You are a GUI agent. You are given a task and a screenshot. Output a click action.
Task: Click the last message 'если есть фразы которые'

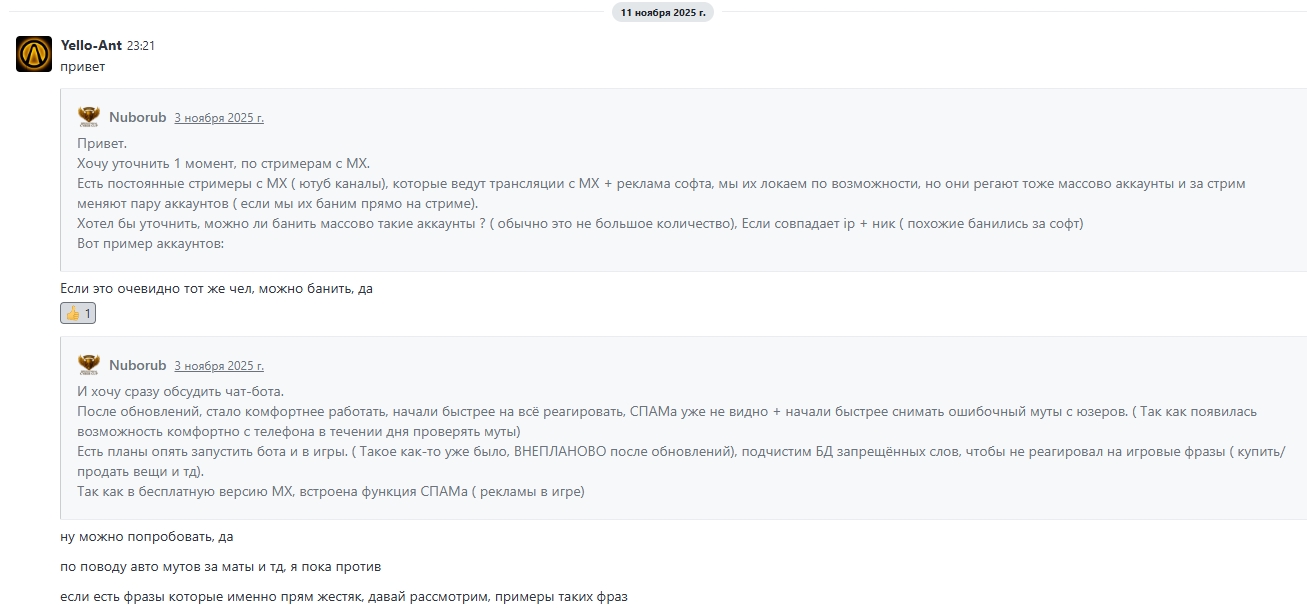[x=343, y=597]
